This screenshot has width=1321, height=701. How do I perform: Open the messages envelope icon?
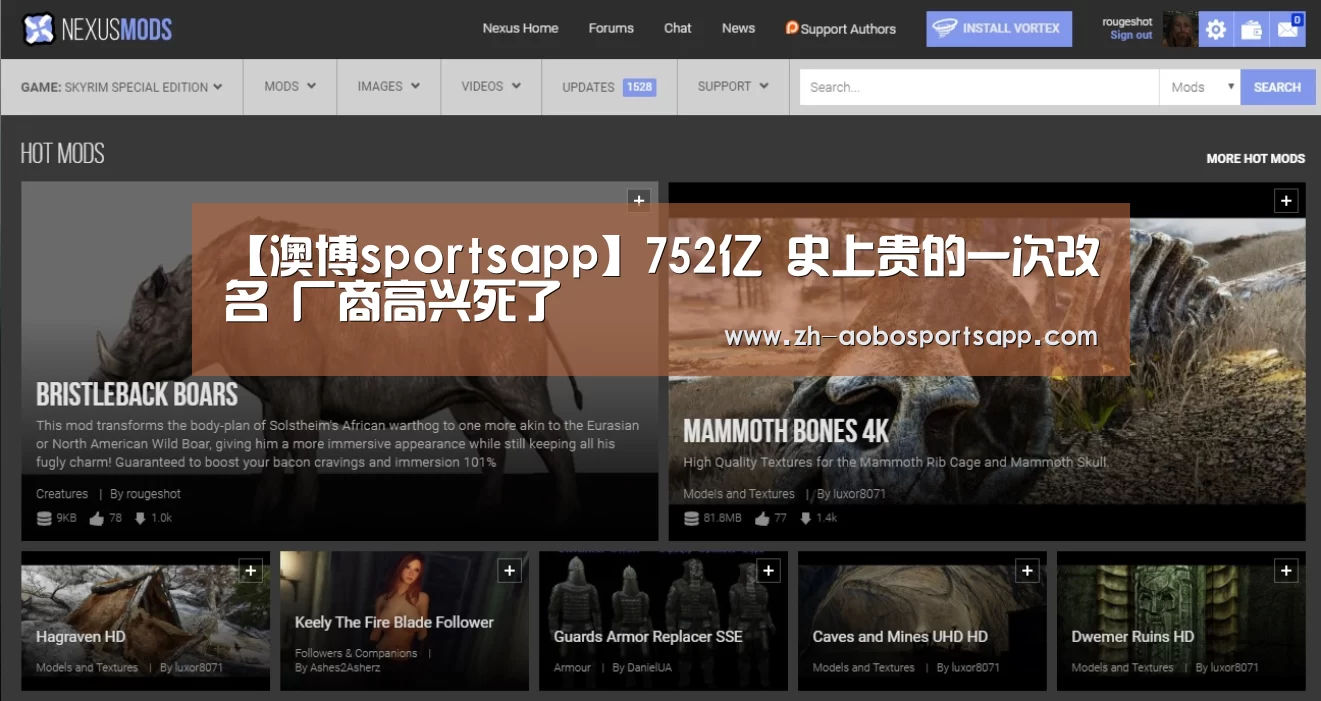pos(1288,29)
